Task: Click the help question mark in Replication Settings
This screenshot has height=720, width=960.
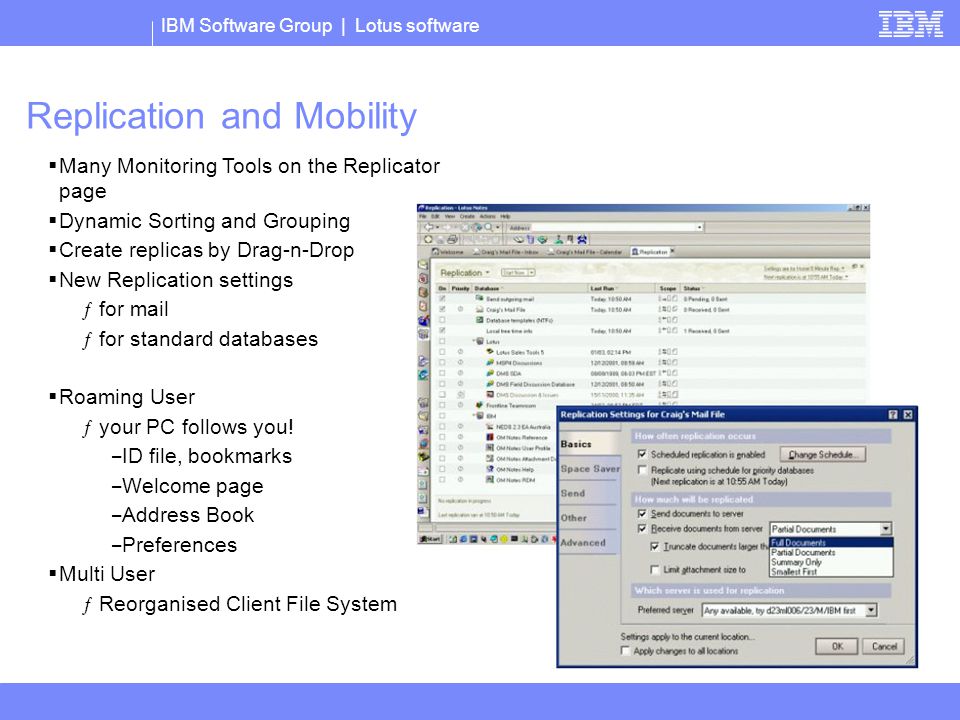Action: tap(893, 414)
